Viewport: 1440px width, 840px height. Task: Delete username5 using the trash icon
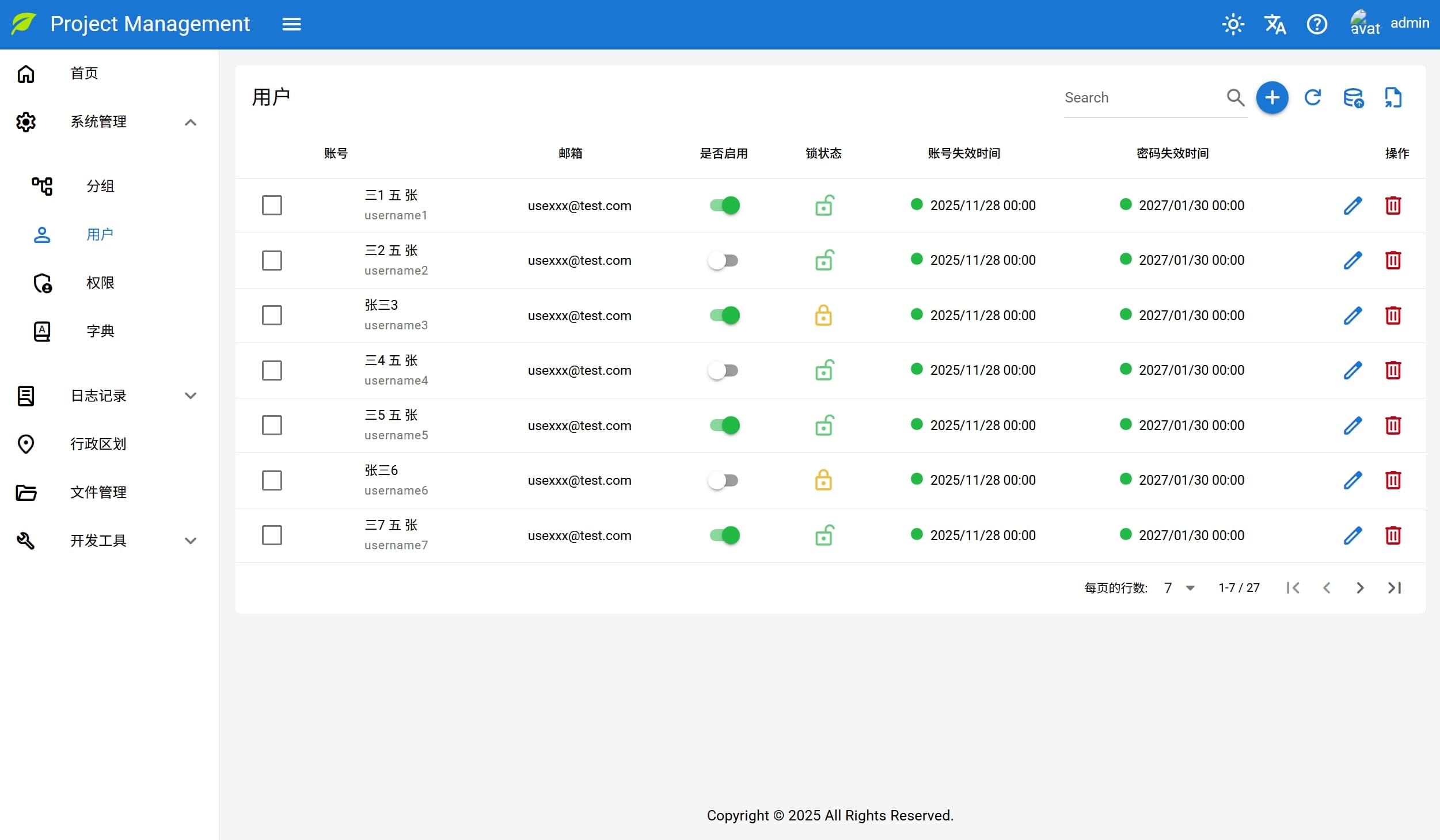[1393, 425]
